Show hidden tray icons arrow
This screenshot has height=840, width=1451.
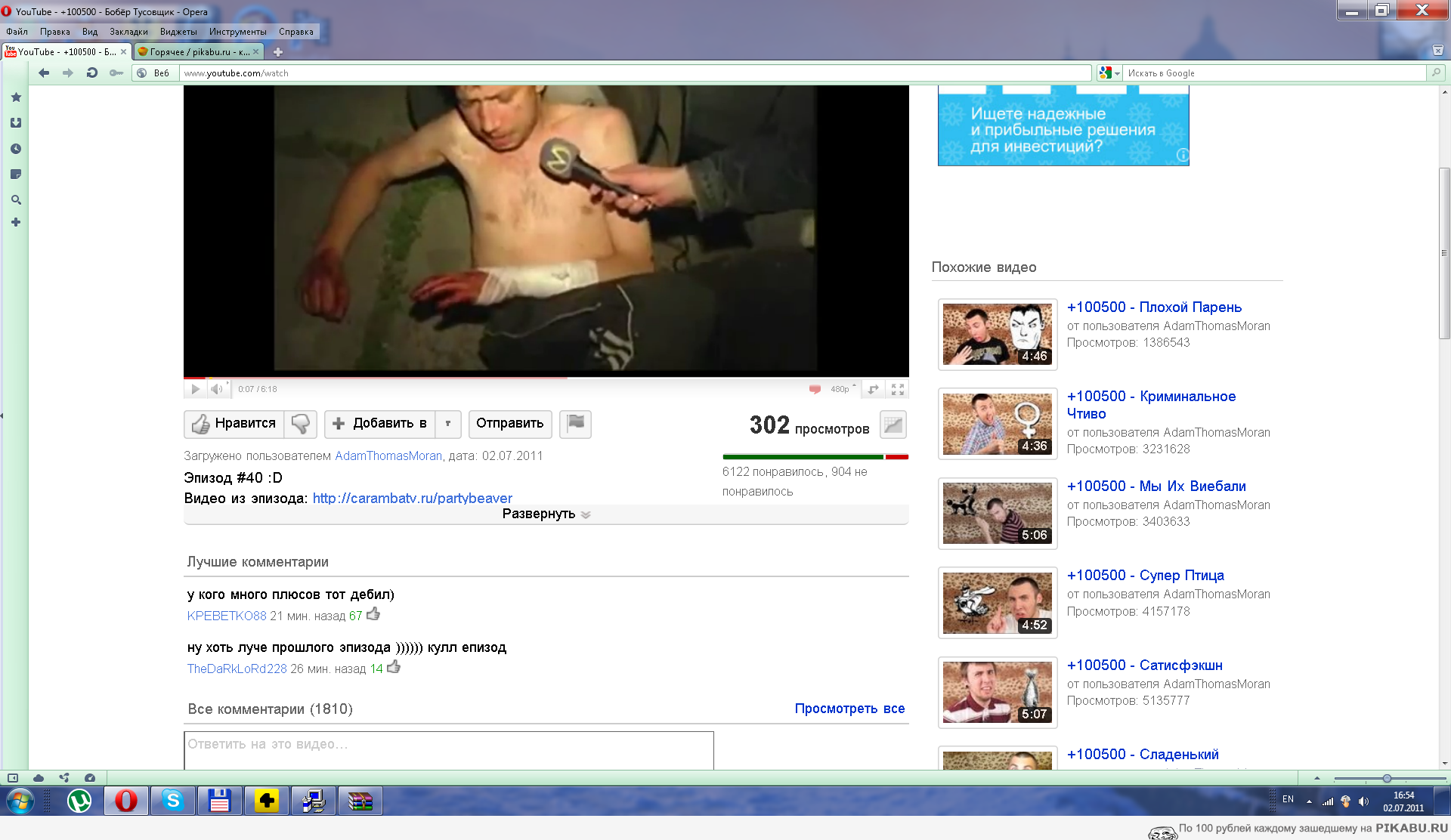[x=1309, y=801]
